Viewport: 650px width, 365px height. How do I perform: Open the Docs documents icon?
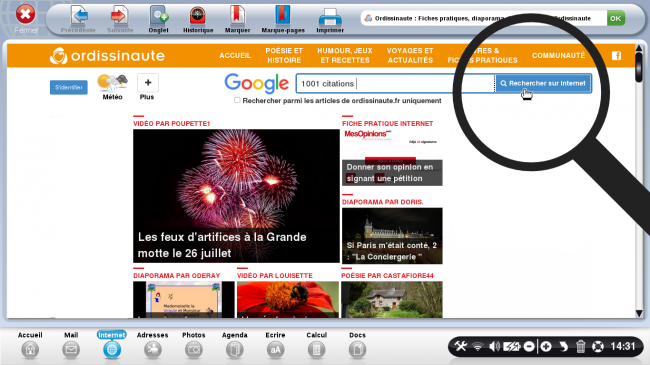pos(357,350)
